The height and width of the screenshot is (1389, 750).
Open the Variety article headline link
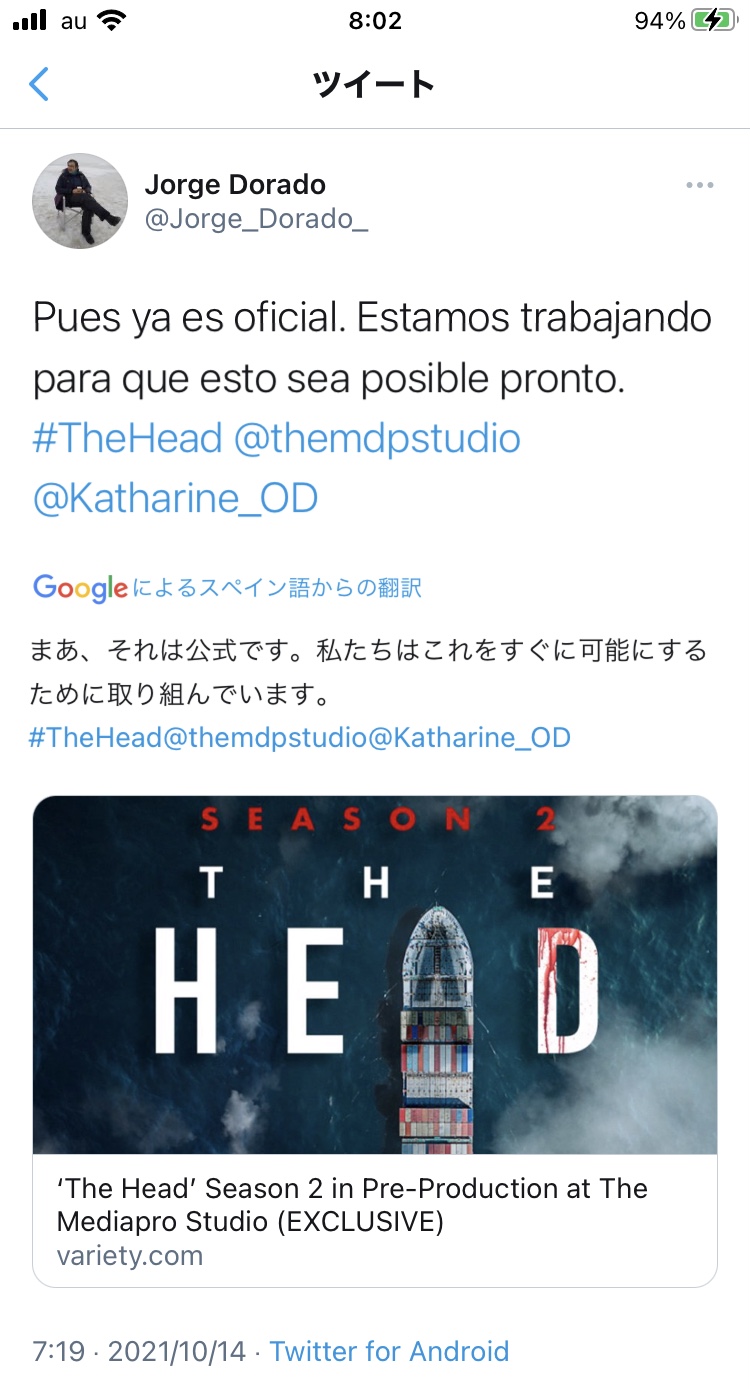[x=352, y=1205]
